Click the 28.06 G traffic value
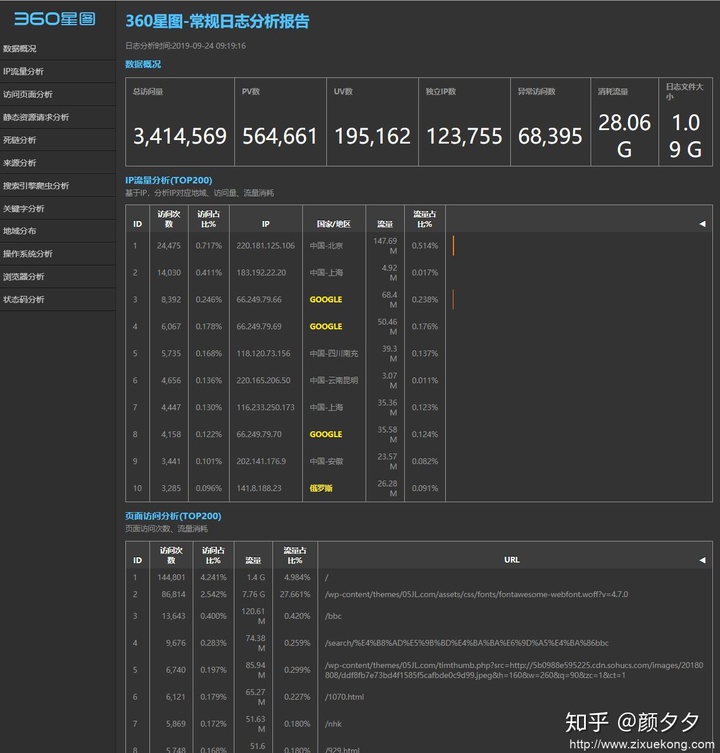Screen dimensions: 720x753 click(x=624, y=136)
